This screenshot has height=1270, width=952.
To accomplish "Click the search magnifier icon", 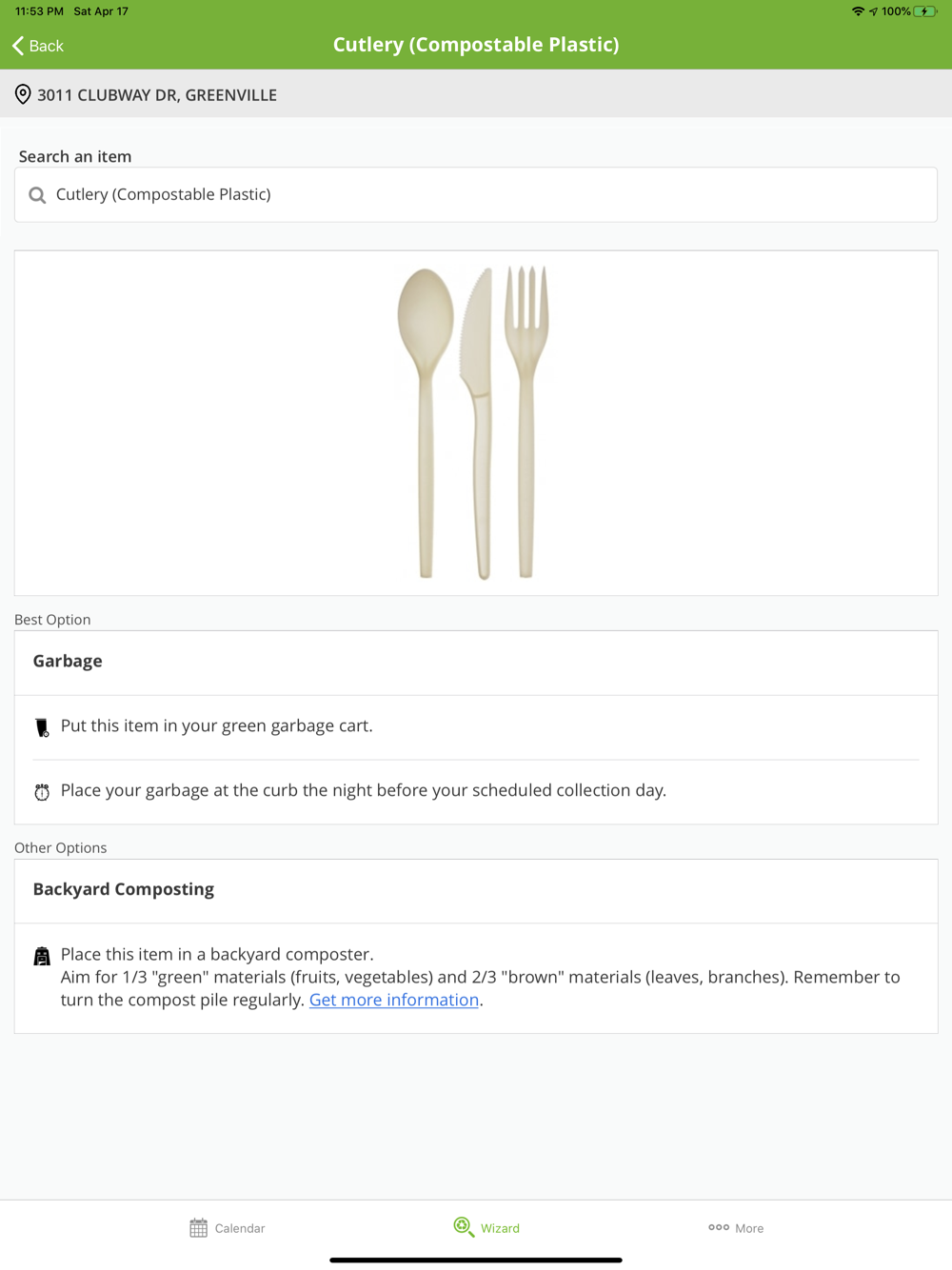I will pyautogui.click(x=37, y=195).
